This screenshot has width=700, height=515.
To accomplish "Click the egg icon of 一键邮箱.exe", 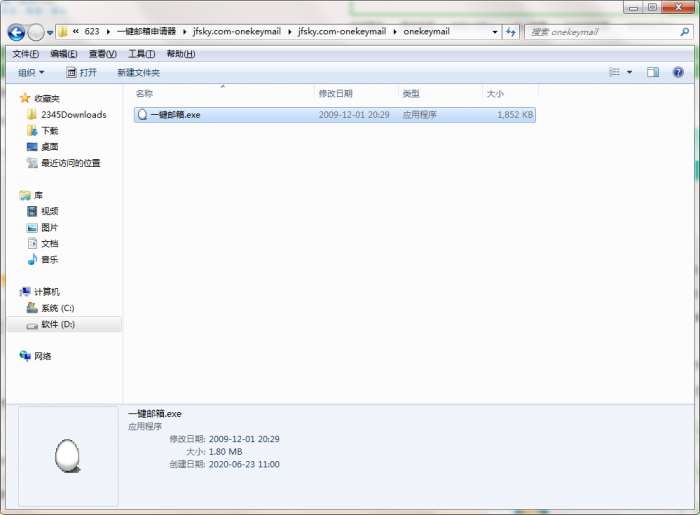I will click(142, 115).
